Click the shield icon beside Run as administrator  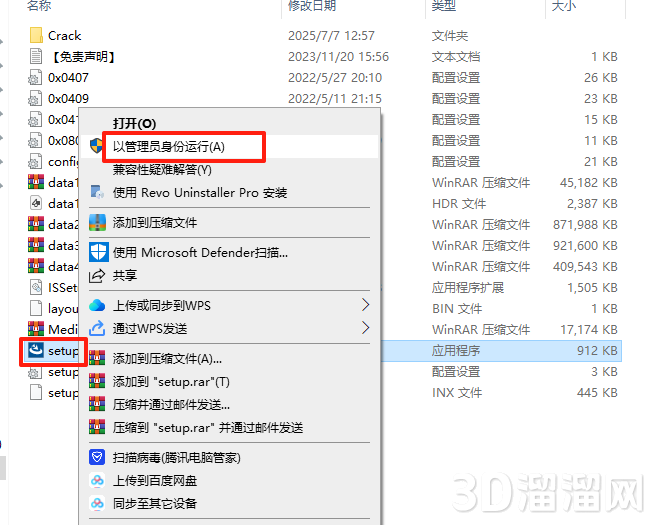[98, 146]
